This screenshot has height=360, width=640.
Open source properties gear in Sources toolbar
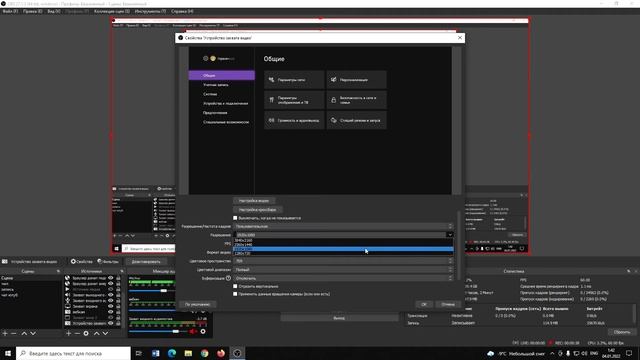point(86,333)
